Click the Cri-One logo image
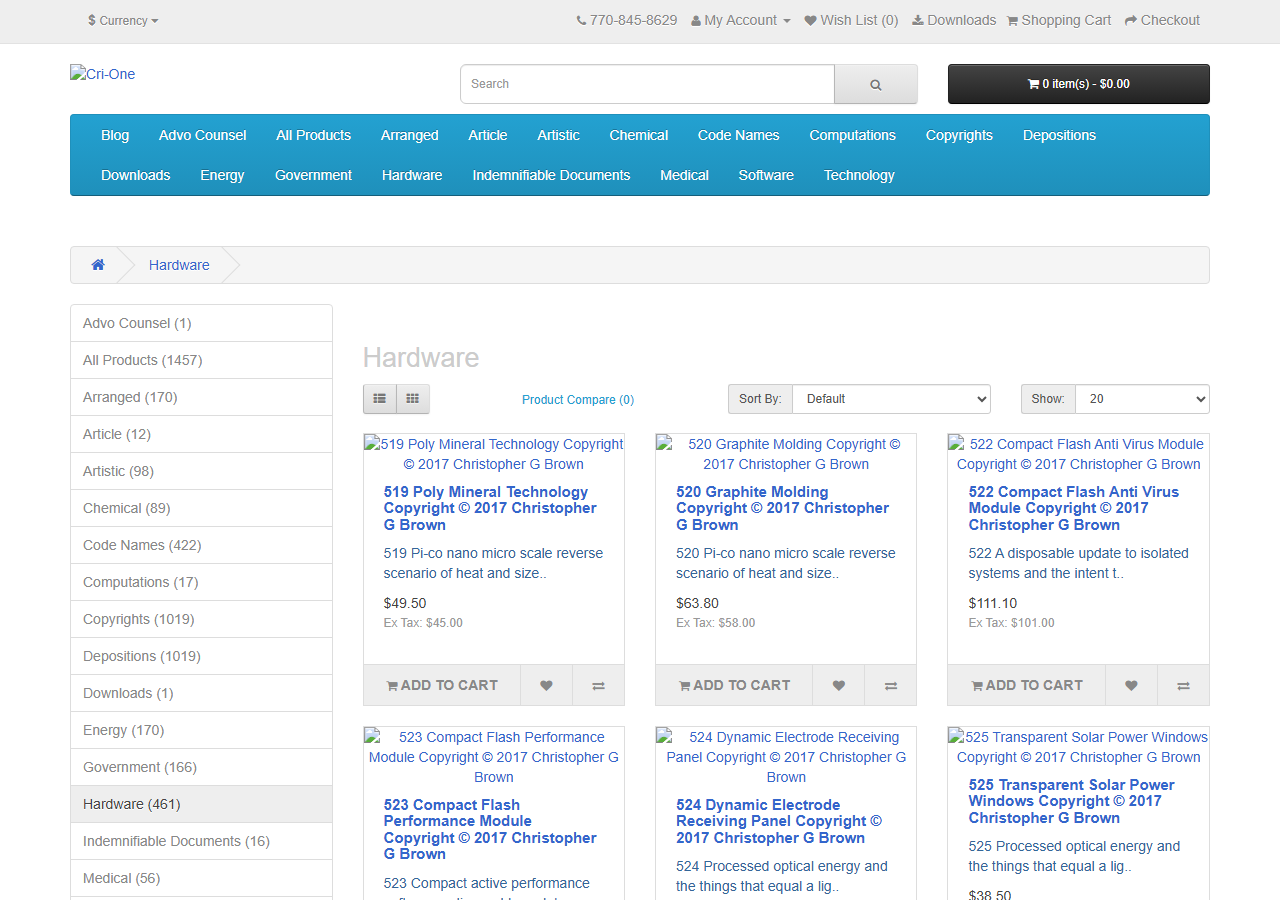The image size is (1280, 900). coord(102,74)
